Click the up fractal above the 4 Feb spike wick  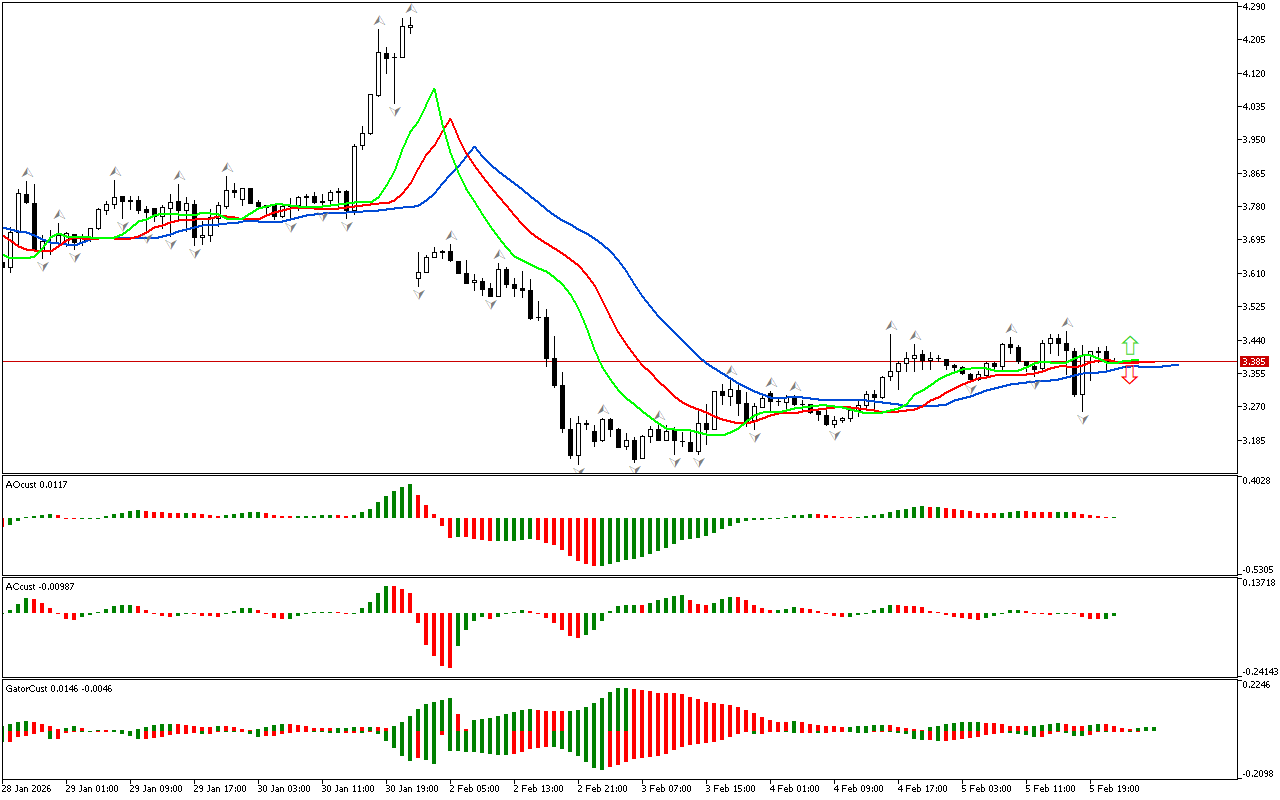pos(889,327)
